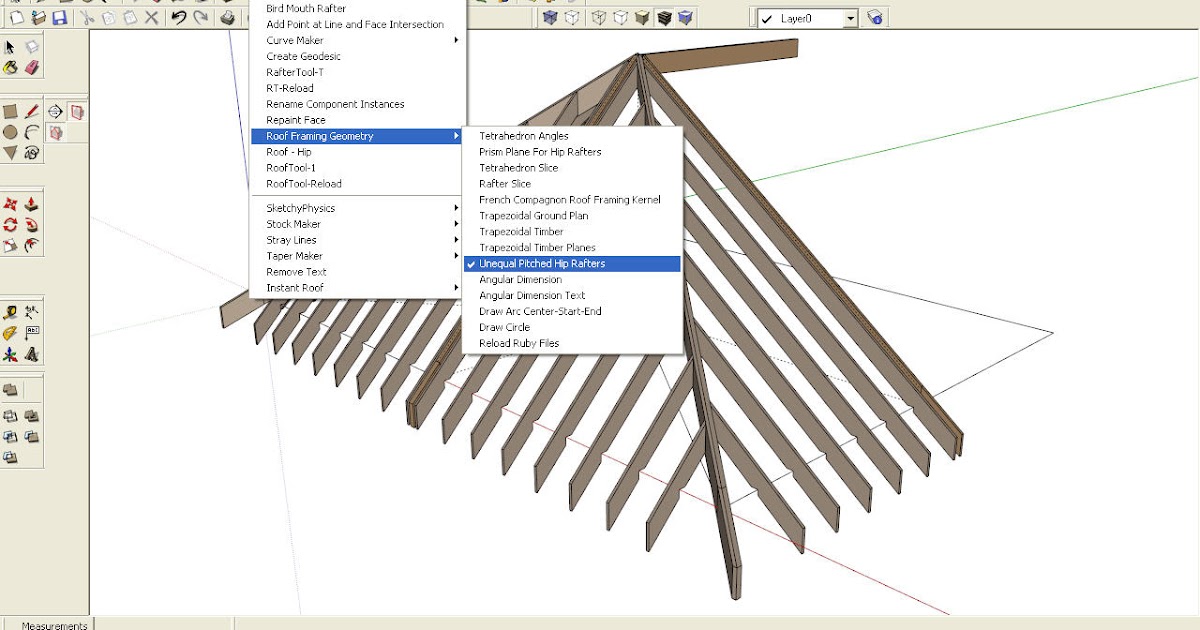1200x630 pixels.
Task: Choose Tetrahedron Angles from submenu
Action: [523, 136]
